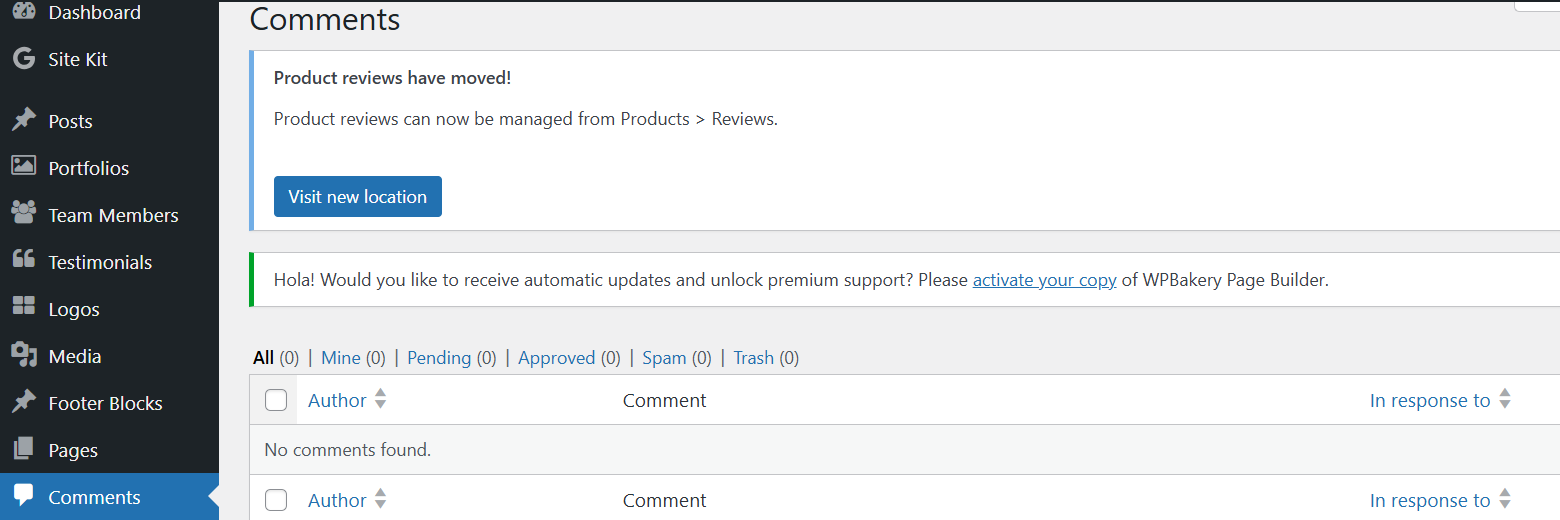The width and height of the screenshot is (1560, 520).
Task: Click the Posts pushpin icon
Action: [x=24, y=121]
